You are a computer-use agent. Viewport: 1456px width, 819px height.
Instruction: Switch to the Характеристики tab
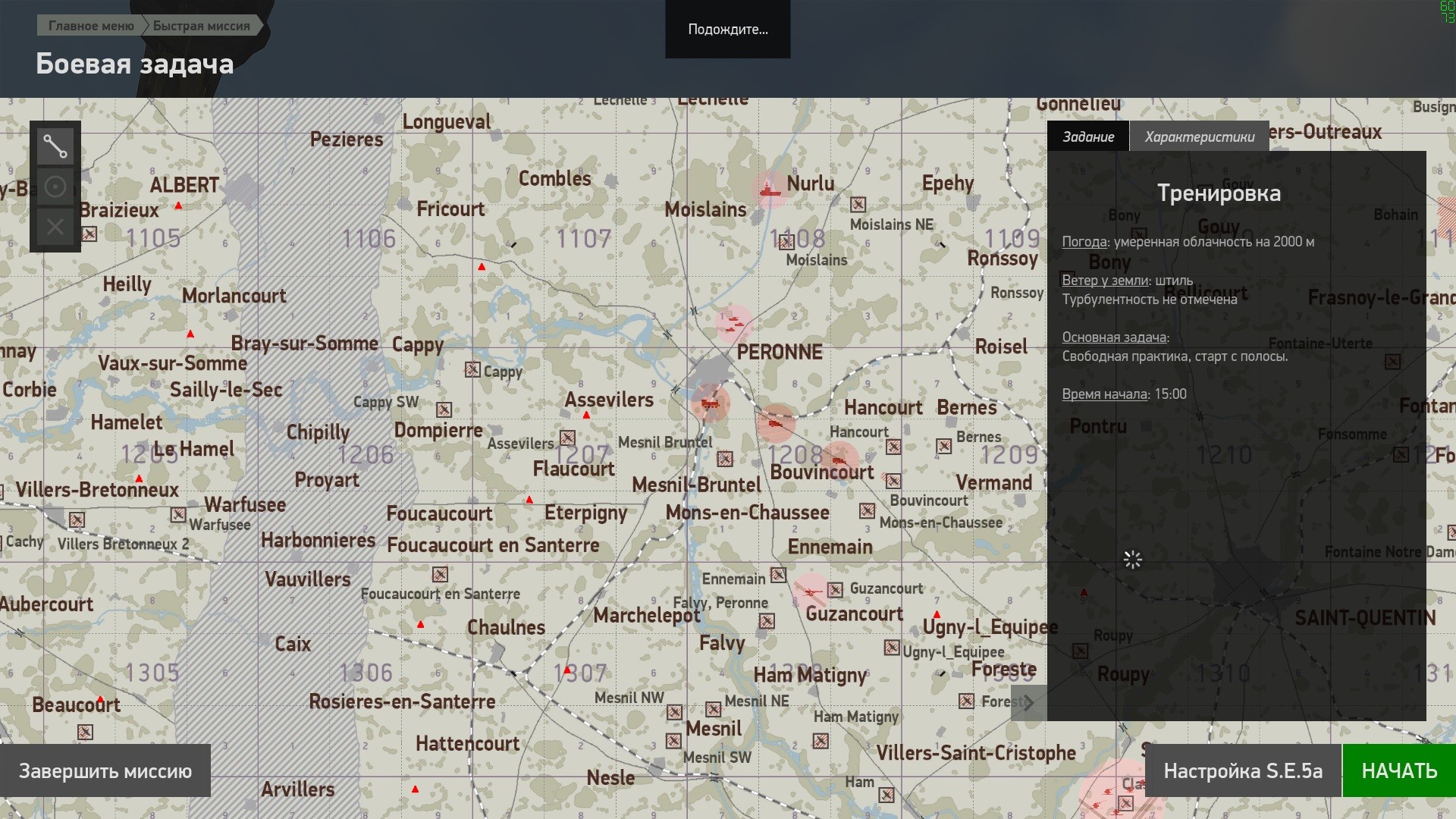[1200, 136]
